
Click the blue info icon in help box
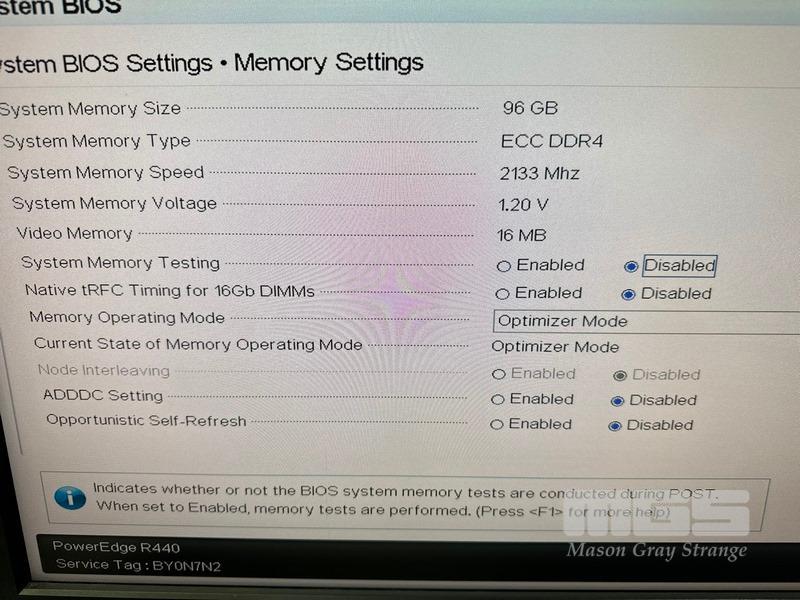click(70, 498)
